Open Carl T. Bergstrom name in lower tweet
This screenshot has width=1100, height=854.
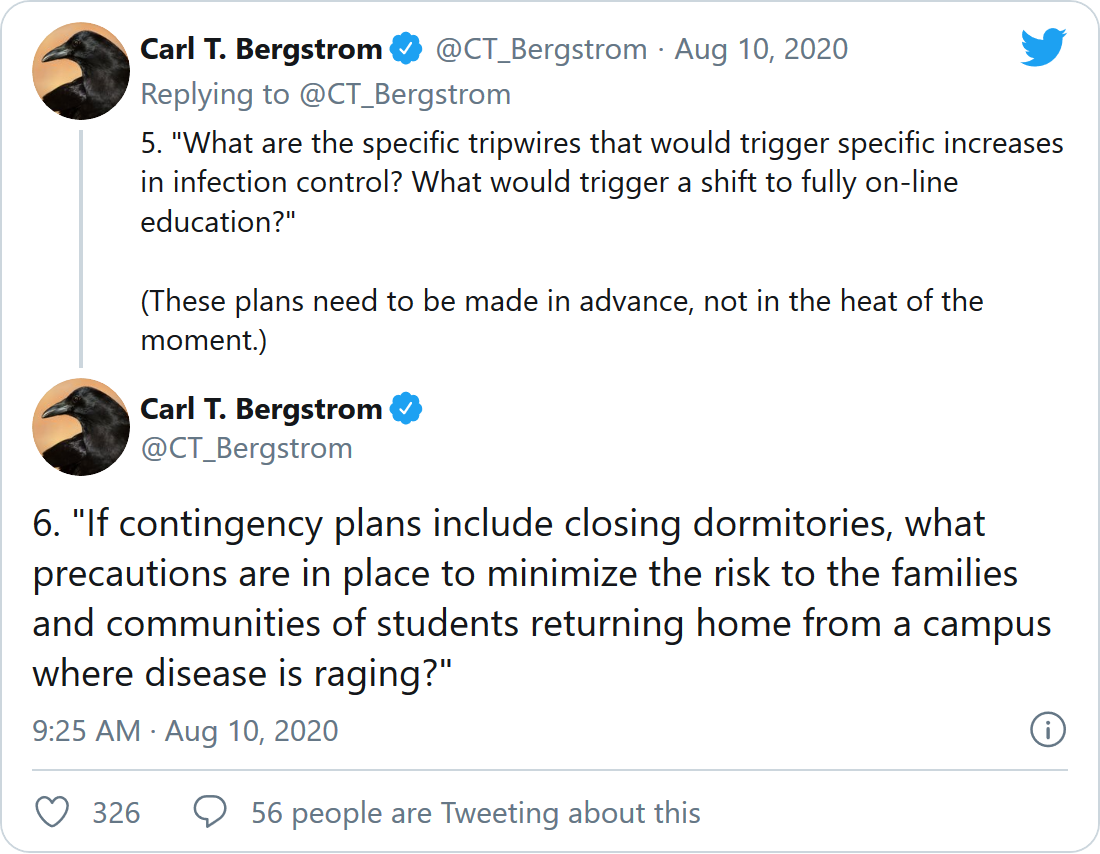pos(261,409)
